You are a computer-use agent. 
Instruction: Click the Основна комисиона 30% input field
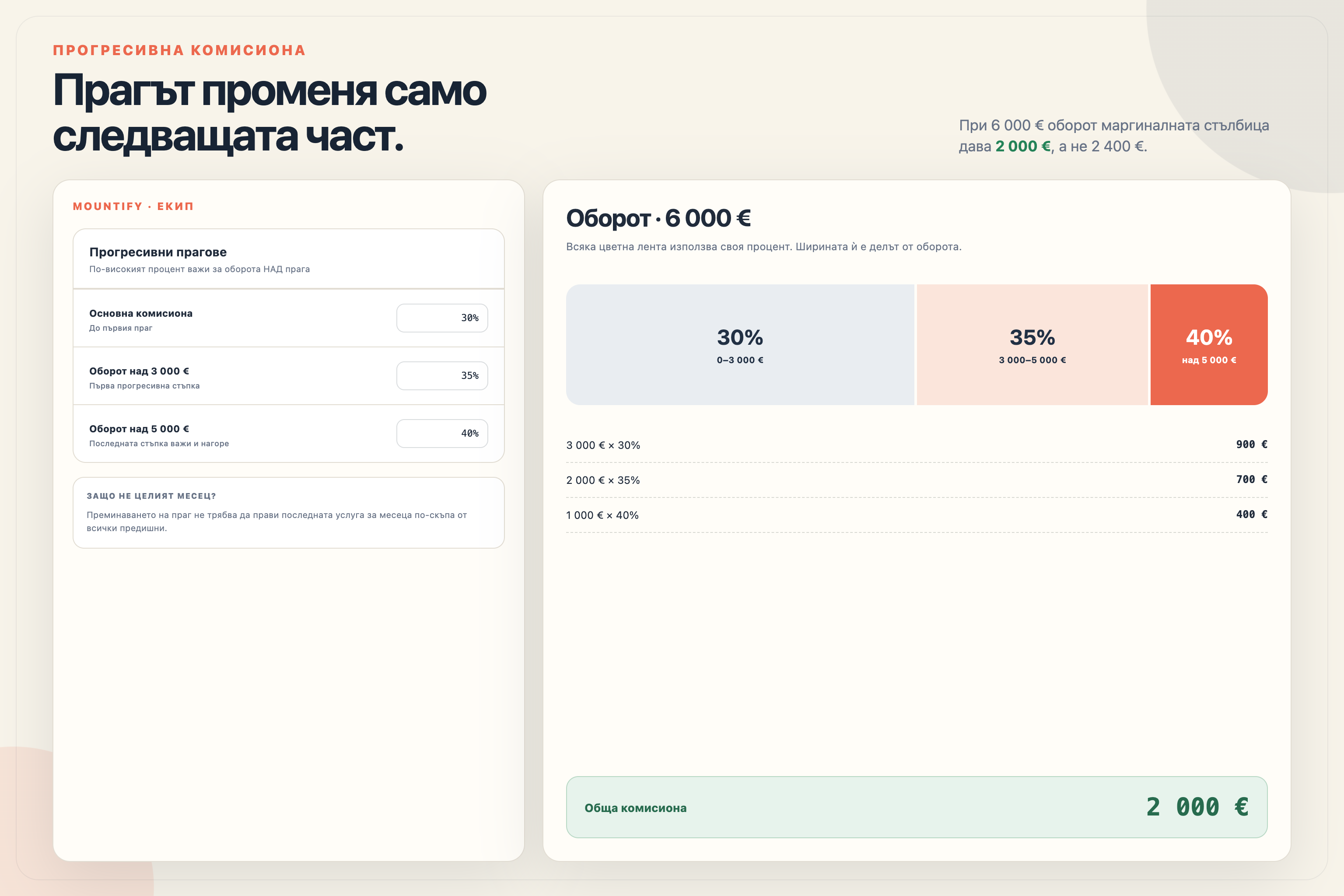click(442, 318)
